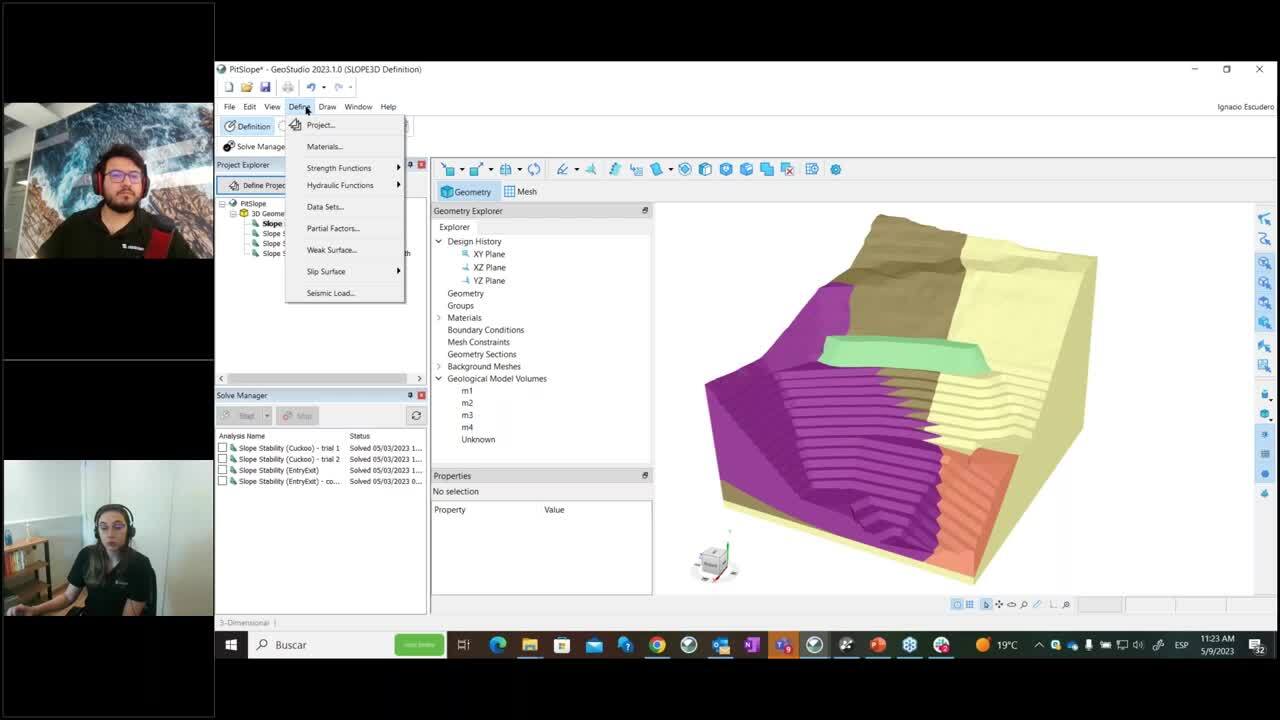Open the File menu
Image resolution: width=1280 pixels, height=720 pixels.
(x=229, y=107)
